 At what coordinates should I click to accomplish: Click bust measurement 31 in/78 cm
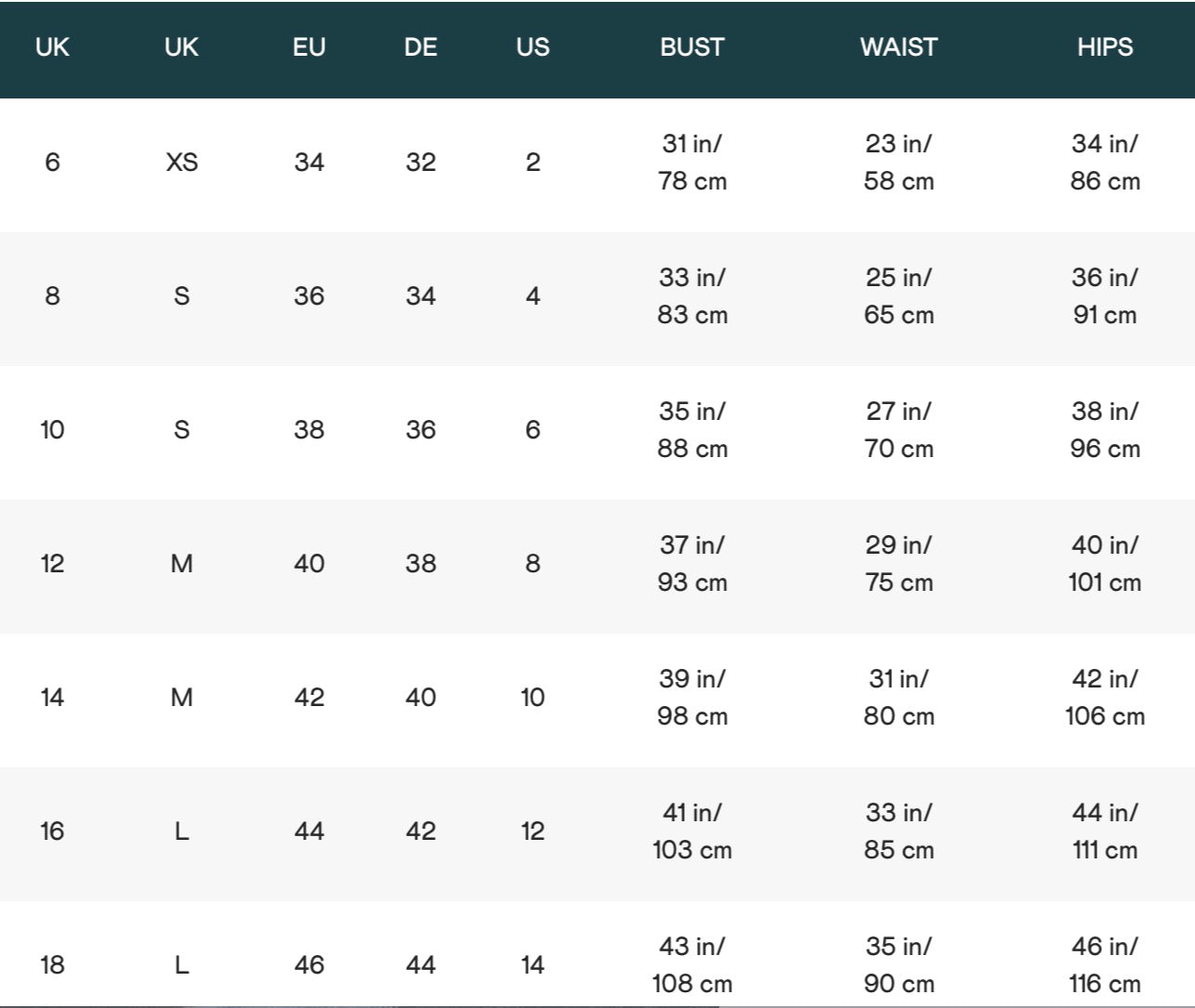(x=692, y=163)
